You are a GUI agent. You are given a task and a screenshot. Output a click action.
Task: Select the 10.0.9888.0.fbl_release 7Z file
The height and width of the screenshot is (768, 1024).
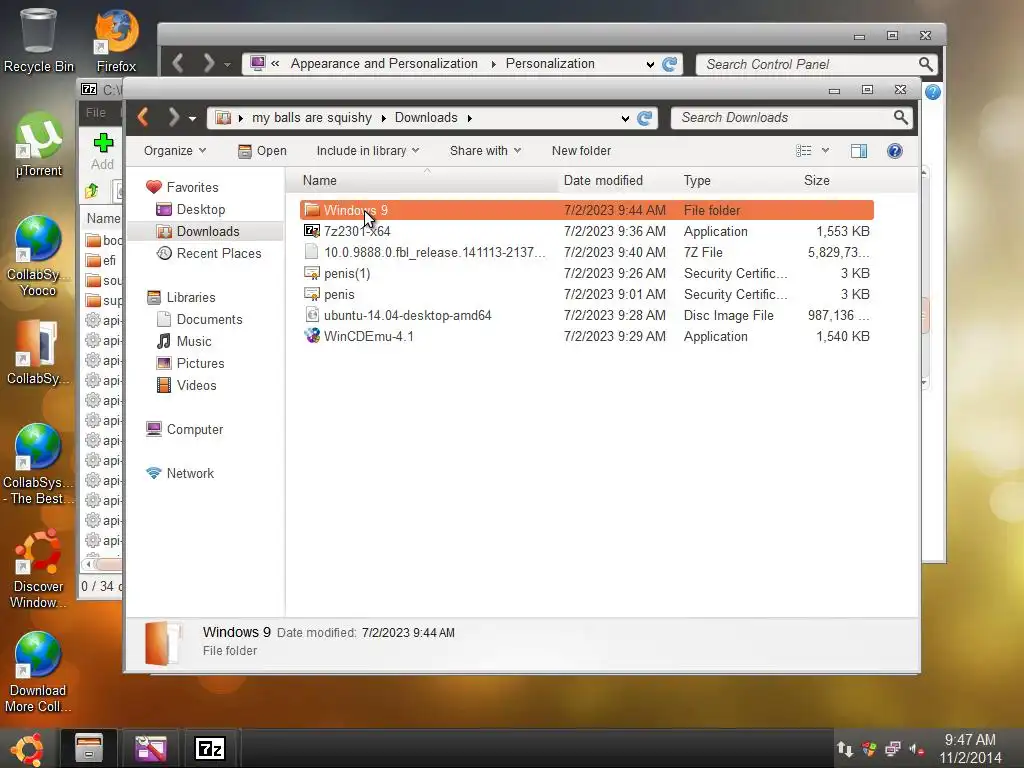[586, 252]
